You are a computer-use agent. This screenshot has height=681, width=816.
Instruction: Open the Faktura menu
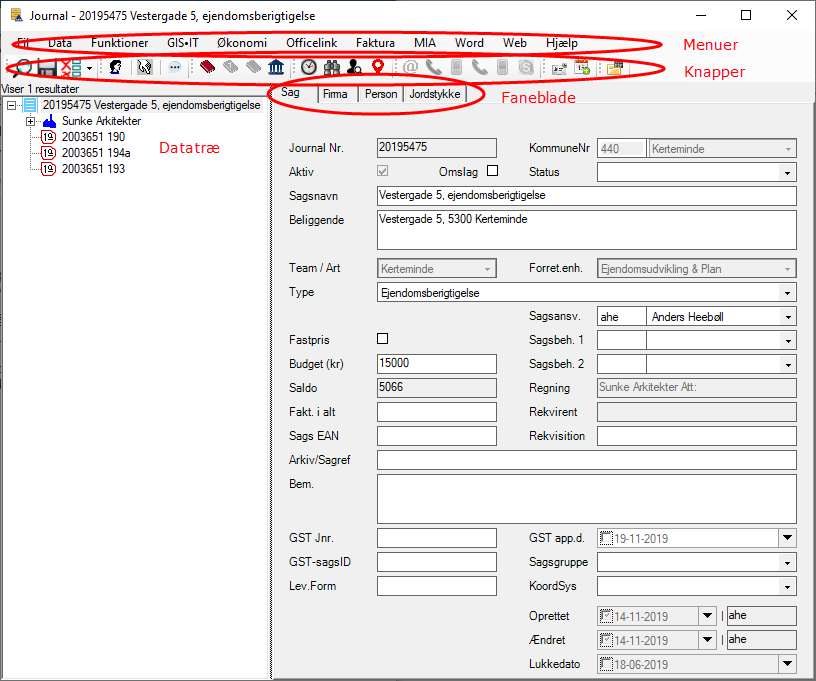point(376,43)
